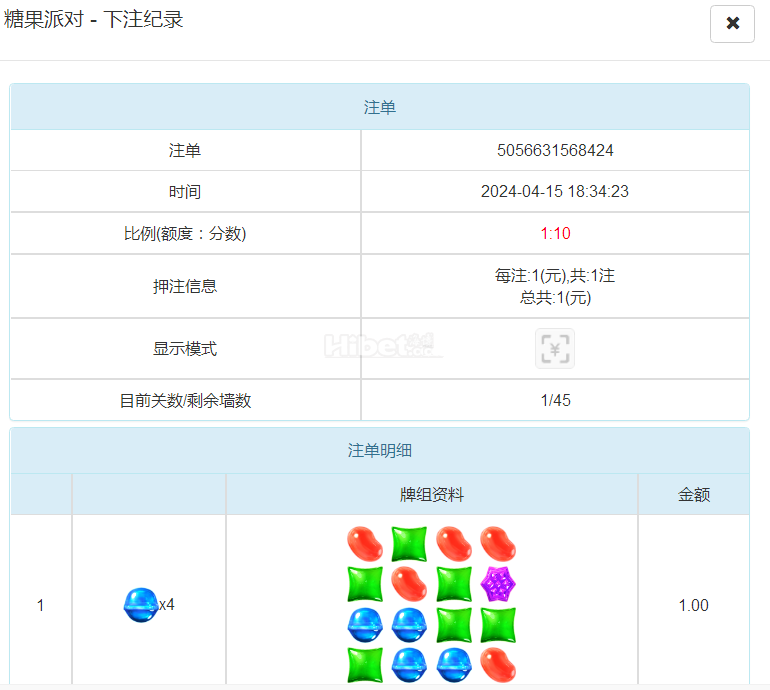
Task: Click the green square candy in the top row
Action: 409,544
